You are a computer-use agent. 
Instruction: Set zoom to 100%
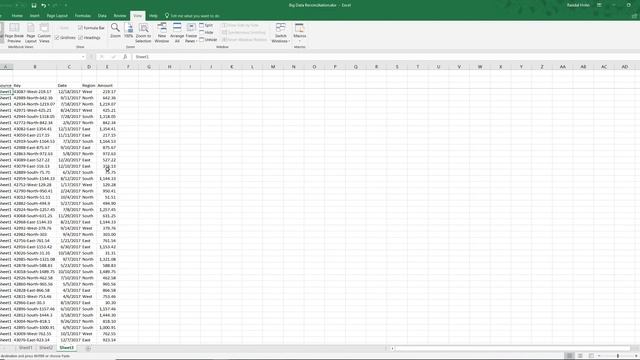(129, 31)
